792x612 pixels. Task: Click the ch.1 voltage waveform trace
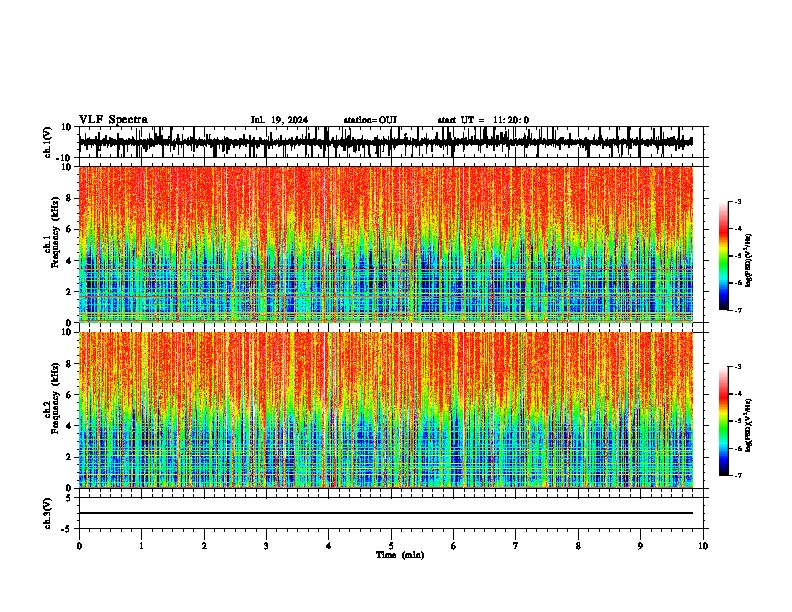(385, 142)
